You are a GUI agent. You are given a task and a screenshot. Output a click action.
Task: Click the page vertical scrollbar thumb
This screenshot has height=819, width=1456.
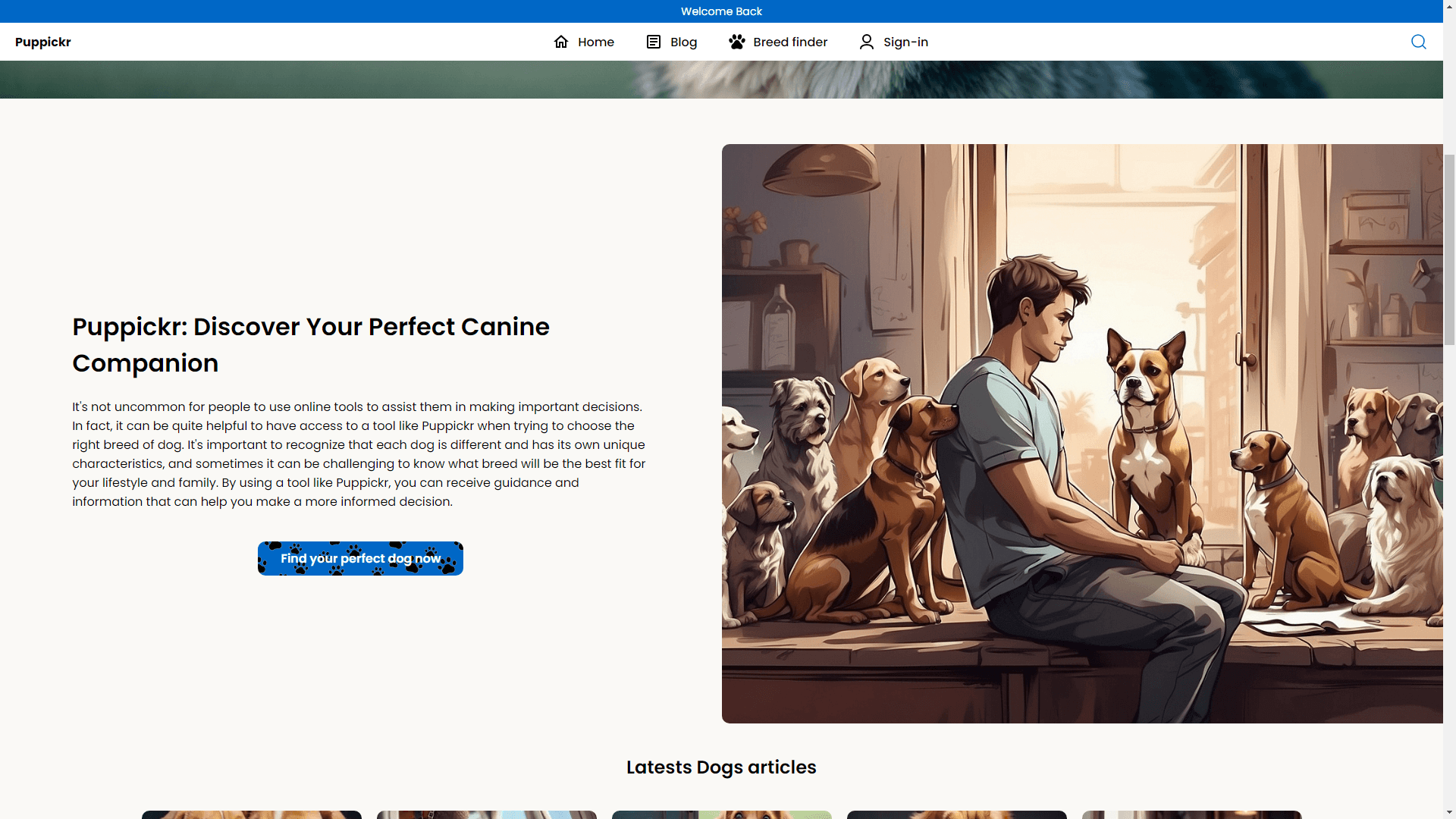(1449, 250)
